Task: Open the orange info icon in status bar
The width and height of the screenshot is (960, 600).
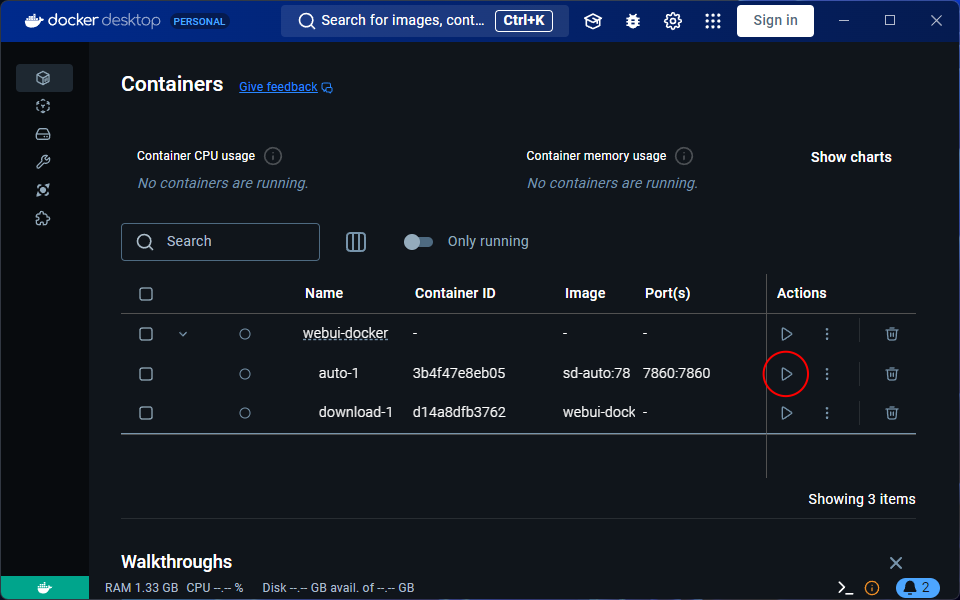Action: (872, 588)
